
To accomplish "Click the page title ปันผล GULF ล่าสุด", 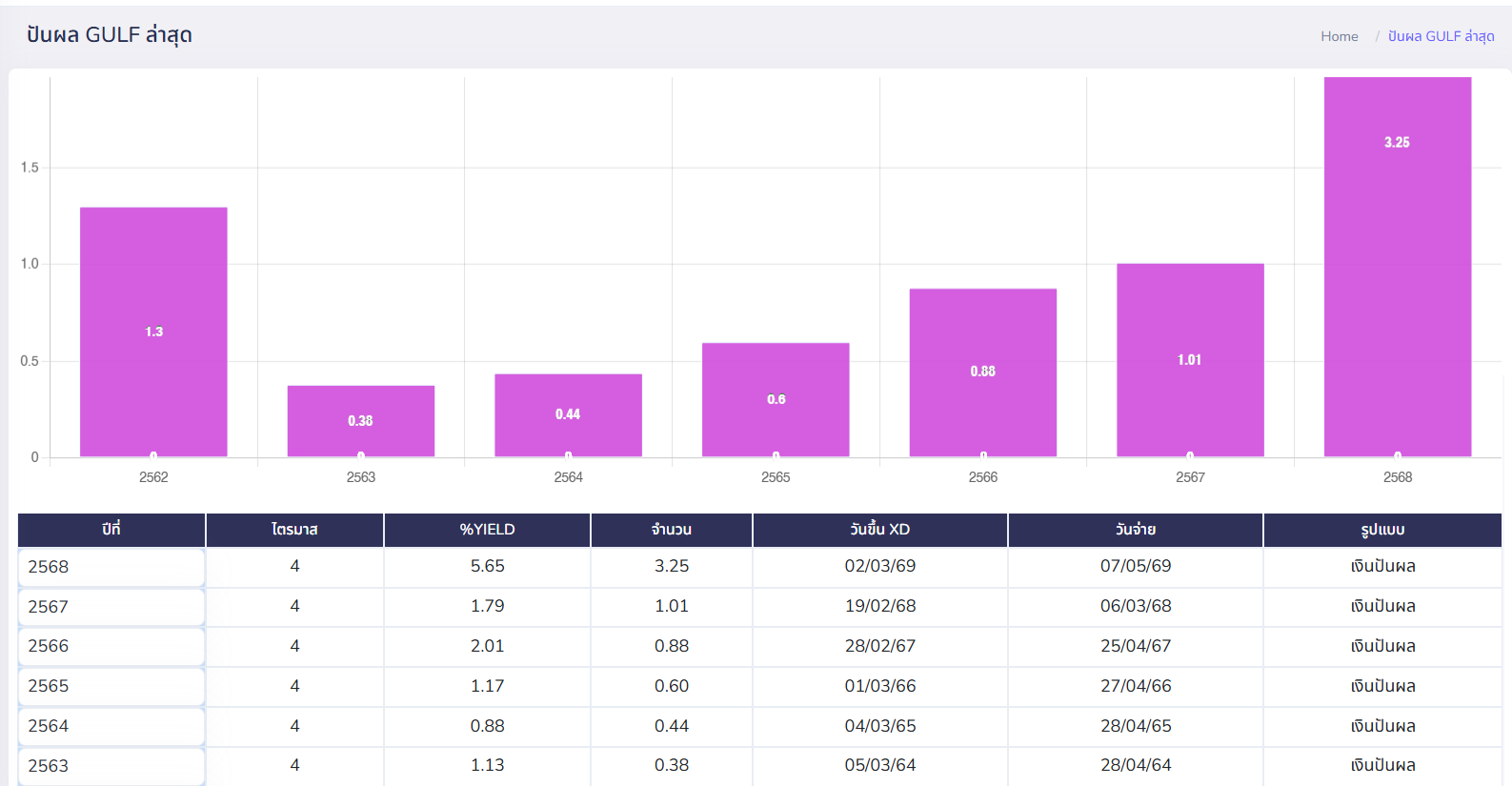I will pyautogui.click(x=110, y=35).
